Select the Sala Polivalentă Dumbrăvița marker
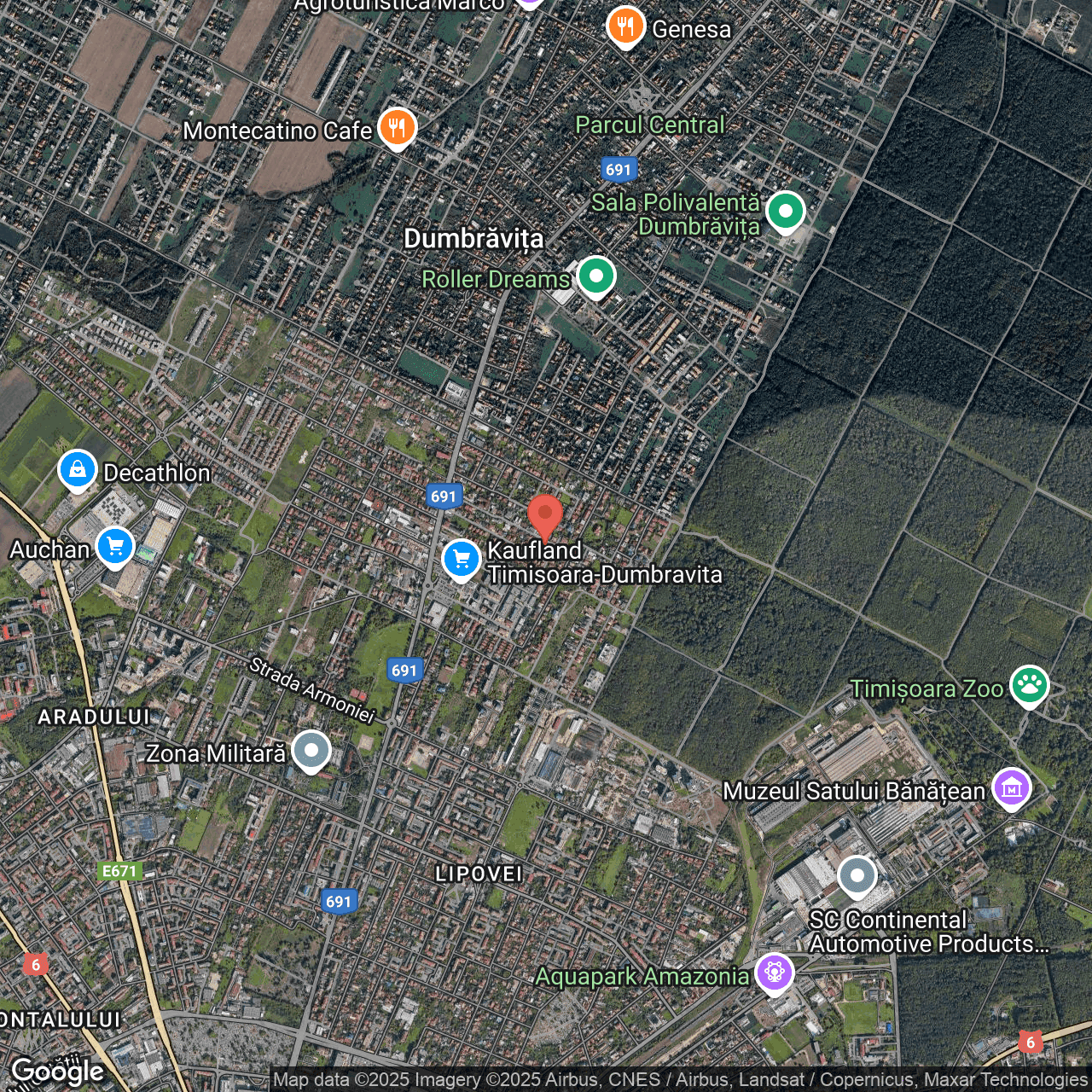The width and height of the screenshot is (1092, 1092). 785,211
